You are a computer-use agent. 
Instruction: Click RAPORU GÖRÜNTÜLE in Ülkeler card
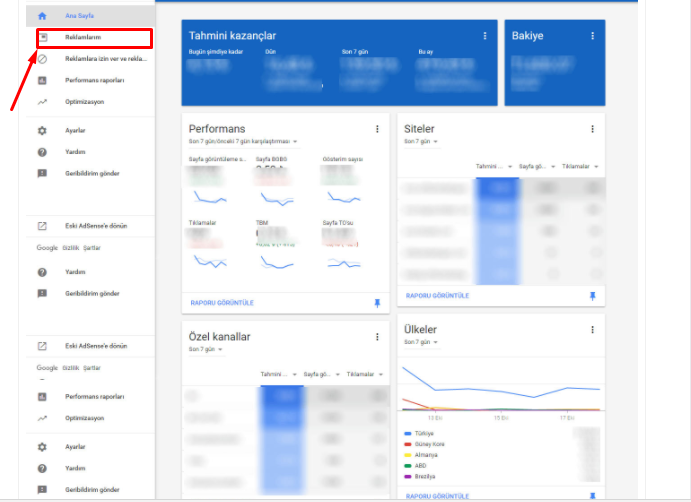(437, 496)
